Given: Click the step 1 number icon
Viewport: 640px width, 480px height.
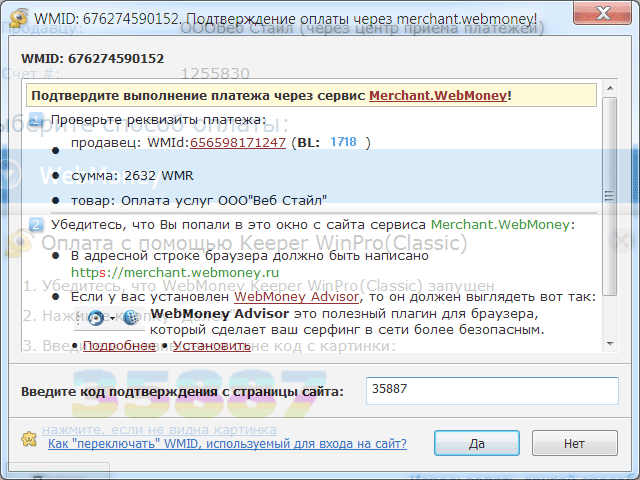Looking at the screenshot, I should tap(36, 120).
